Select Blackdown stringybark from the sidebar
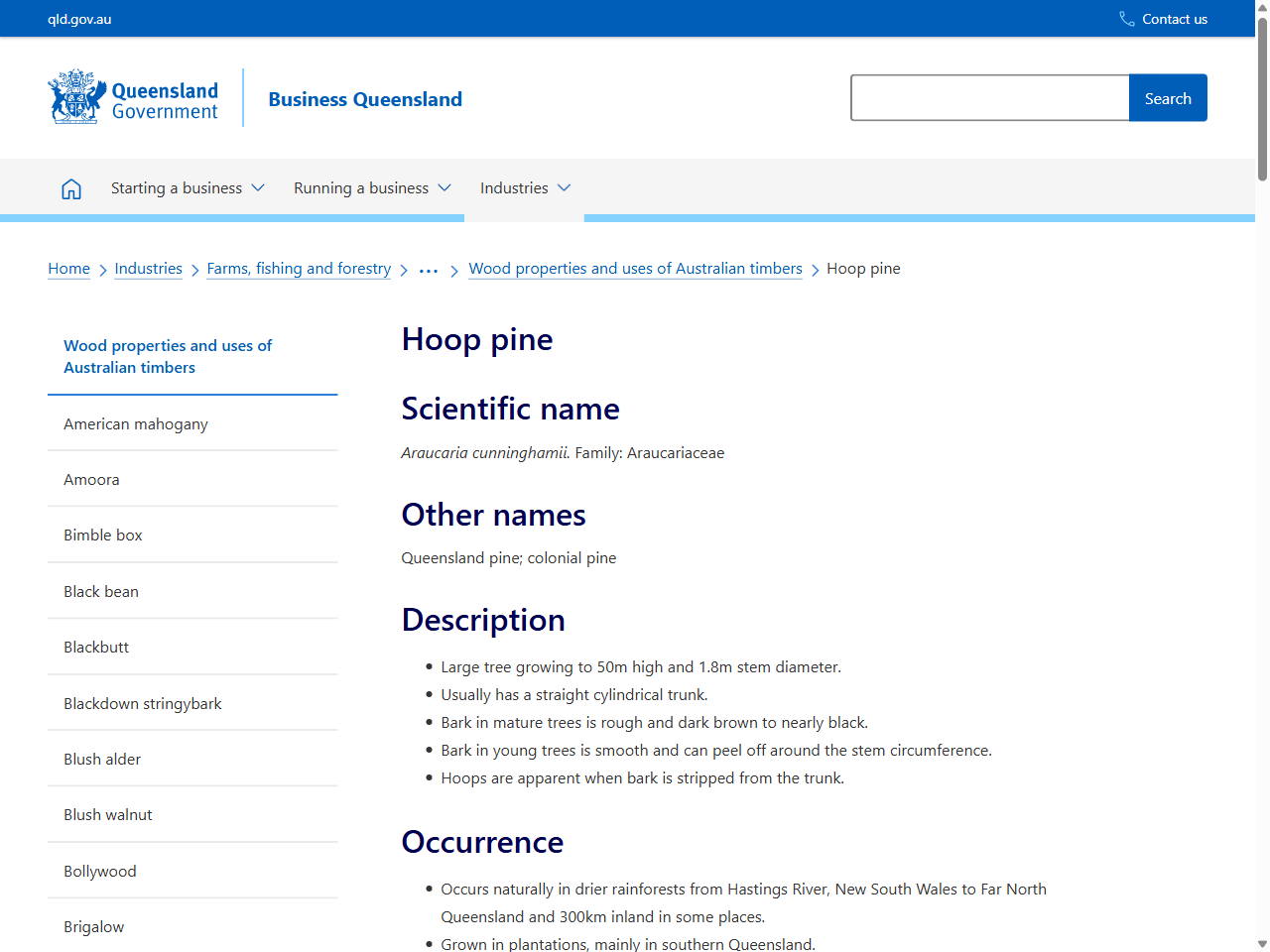 [142, 703]
